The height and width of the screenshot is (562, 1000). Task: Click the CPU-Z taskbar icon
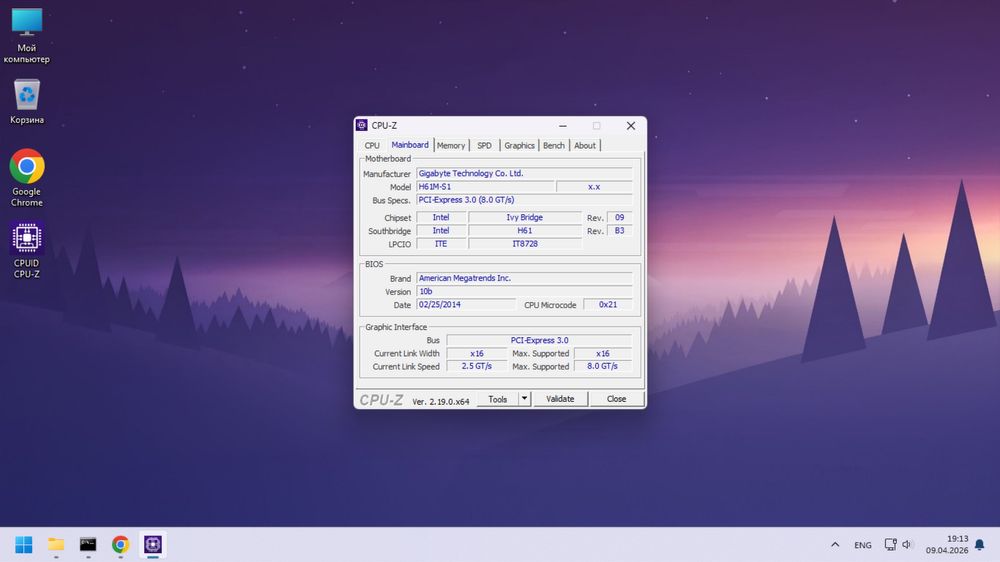[152, 544]
